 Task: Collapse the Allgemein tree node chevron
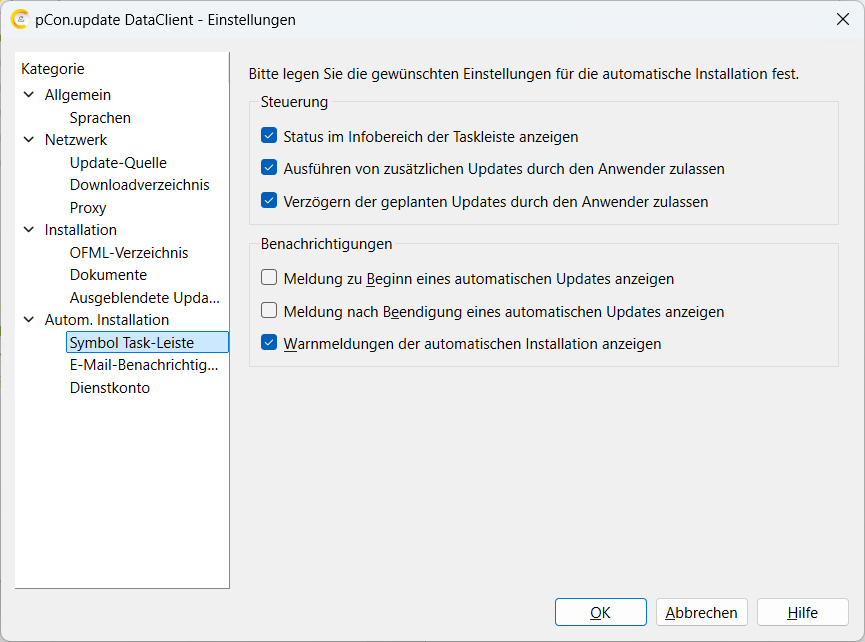click(x=29, y=95)
